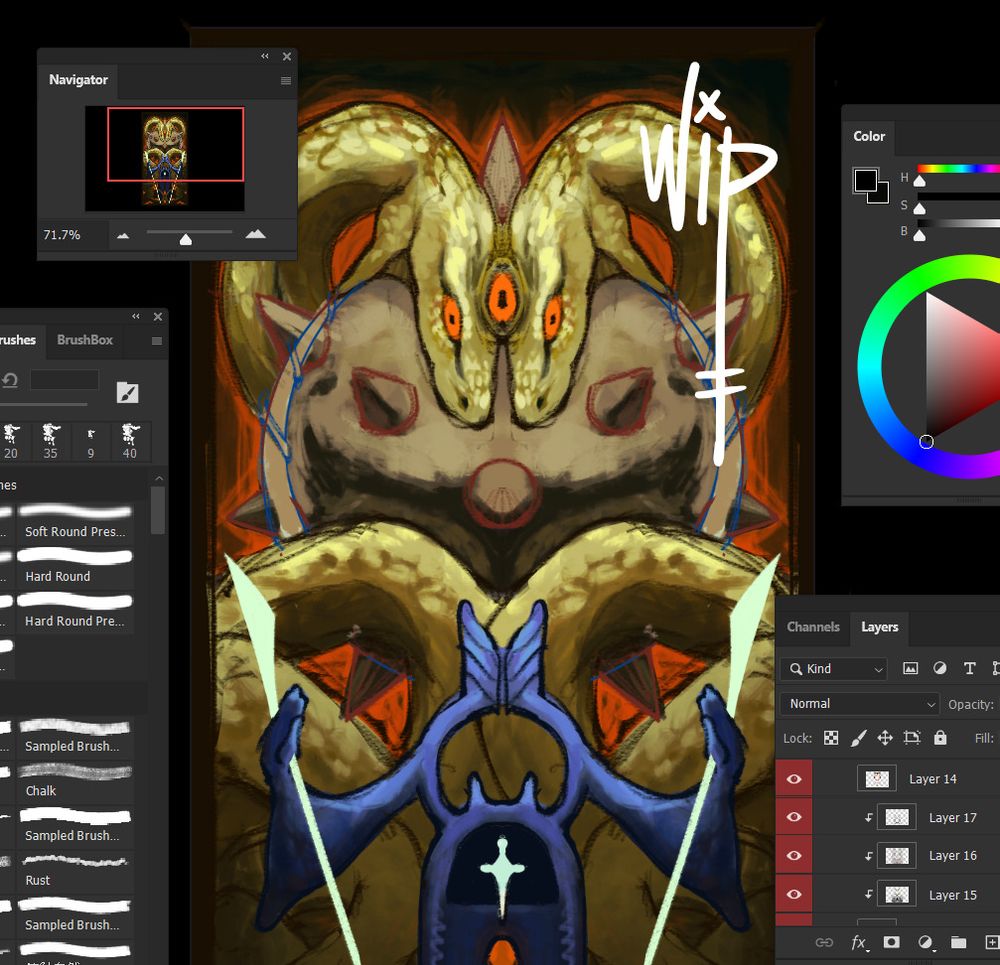Screen dimensions: 1000x965
Task: Click the link layers icon
Action: tap(825, 942)
